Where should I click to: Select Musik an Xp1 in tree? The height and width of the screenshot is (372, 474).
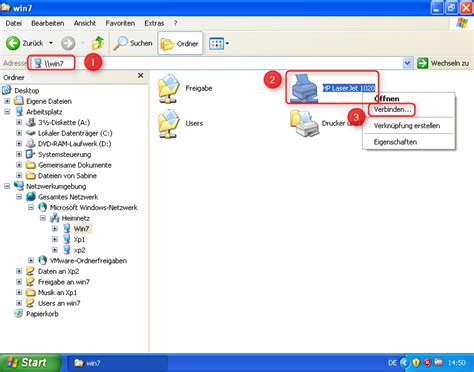click(x=57, y=293)
